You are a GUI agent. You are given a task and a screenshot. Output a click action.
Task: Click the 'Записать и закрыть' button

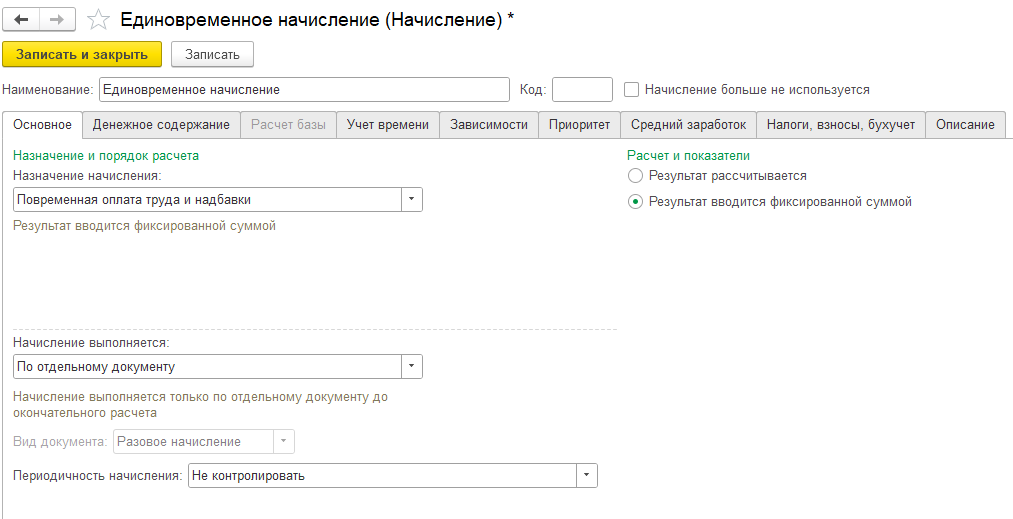pyautogui.click(x=82, y=54)
